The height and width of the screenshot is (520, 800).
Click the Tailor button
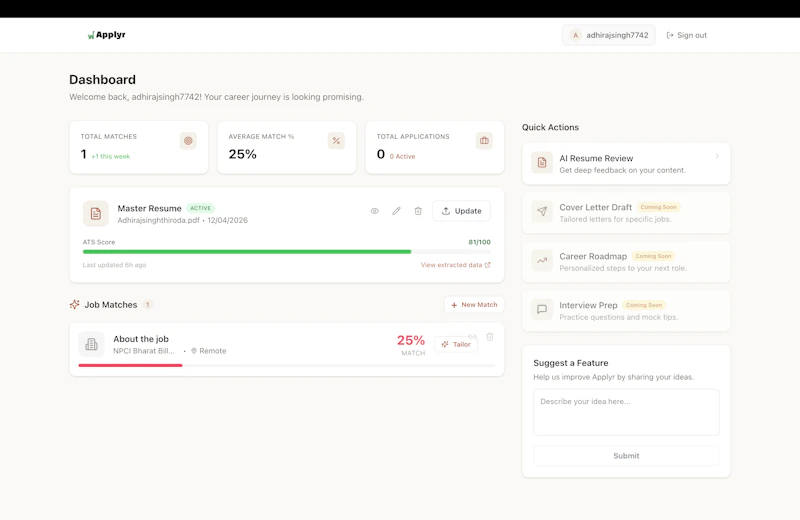click(456, 344)
